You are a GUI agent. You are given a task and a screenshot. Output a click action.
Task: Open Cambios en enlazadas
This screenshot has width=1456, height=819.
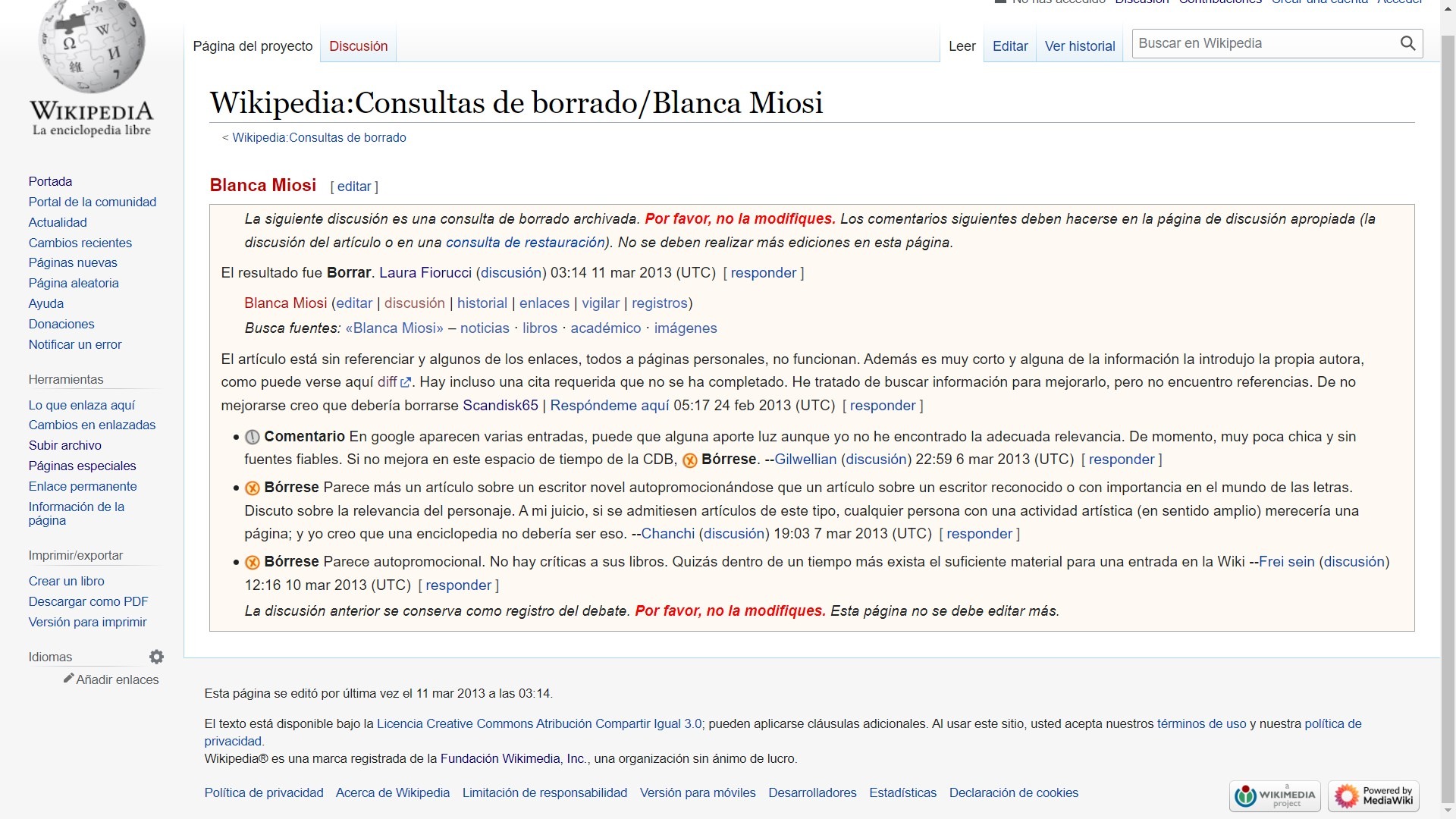click(92, 425)
